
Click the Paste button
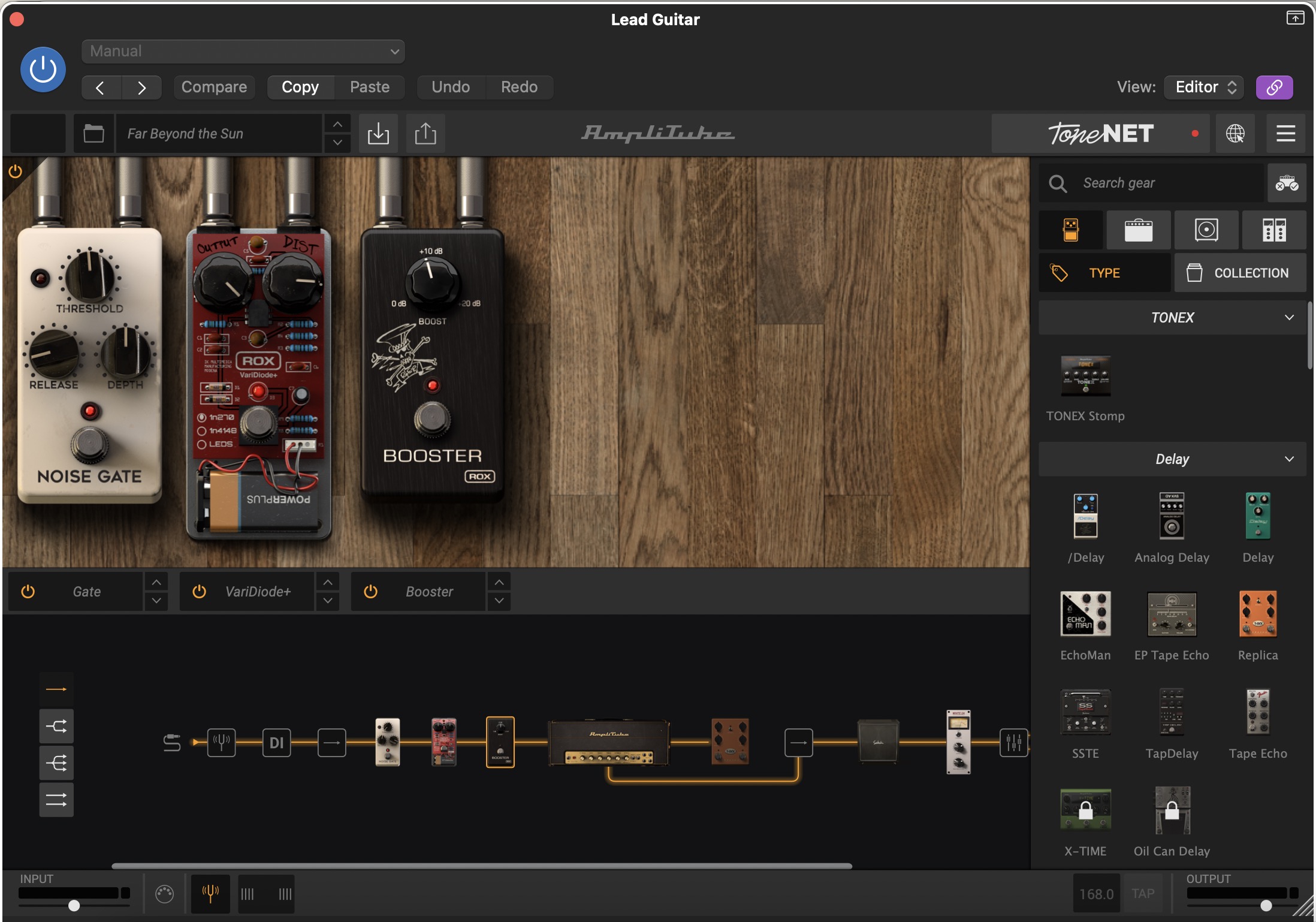(370, 87)
